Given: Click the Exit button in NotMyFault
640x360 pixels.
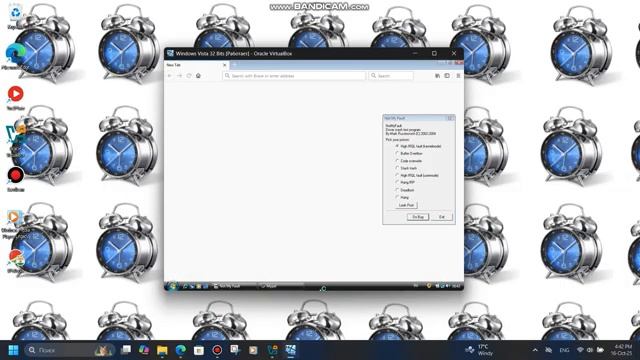Looking at the screenshot, I should click(x=442, y=217).
